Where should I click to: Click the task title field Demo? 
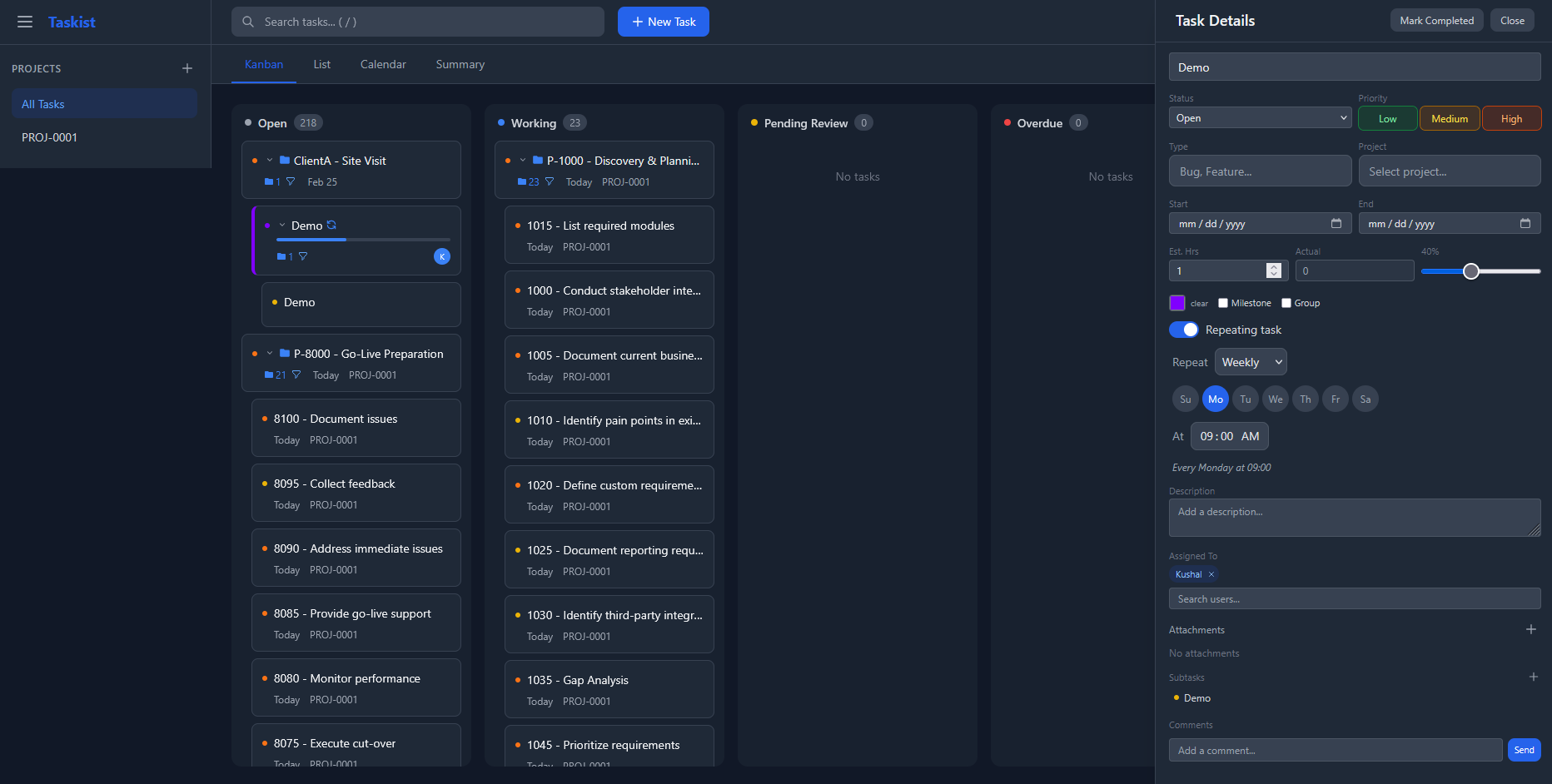[1355, 67]
